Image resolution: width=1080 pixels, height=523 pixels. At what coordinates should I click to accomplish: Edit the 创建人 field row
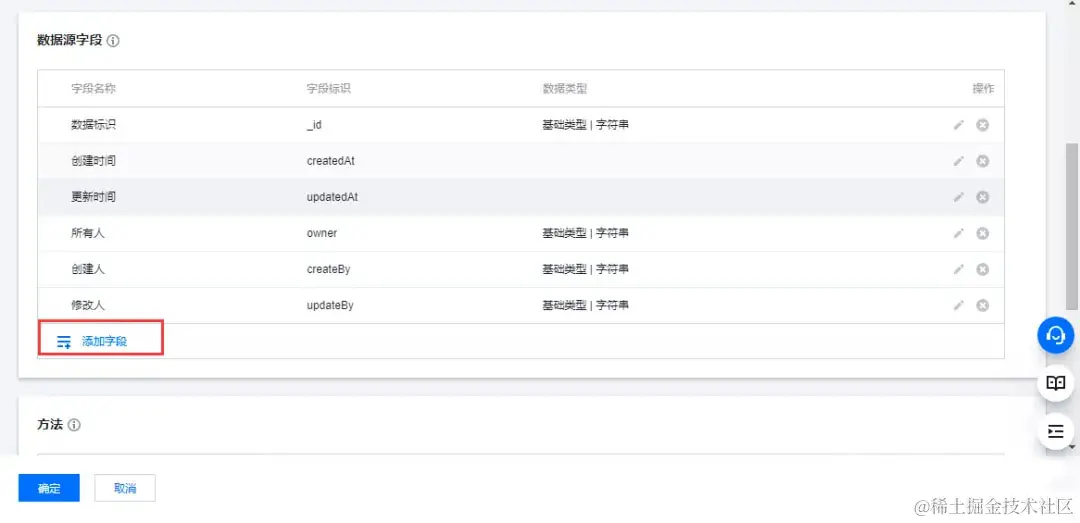[958, 269]
